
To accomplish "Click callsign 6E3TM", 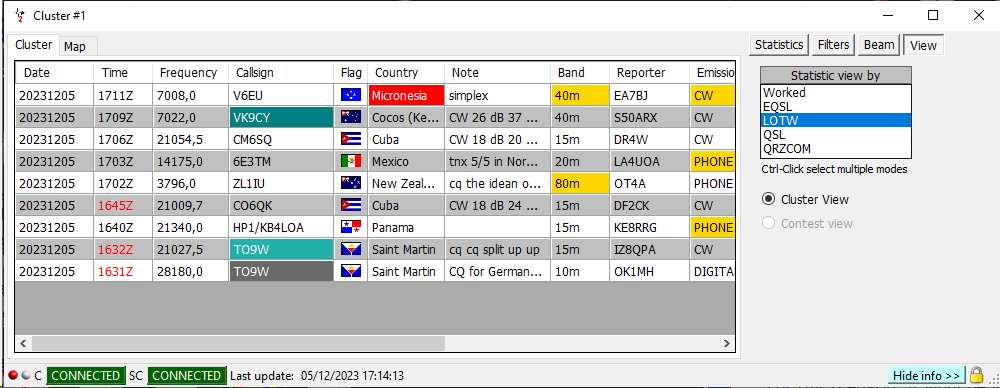I will pos(281,161).
